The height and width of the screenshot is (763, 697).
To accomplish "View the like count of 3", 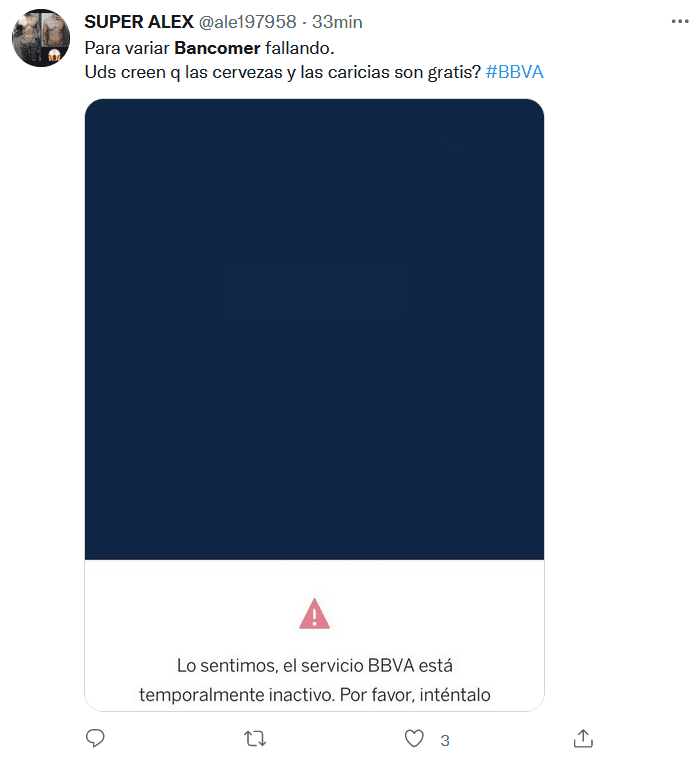I will click(445, 740).
